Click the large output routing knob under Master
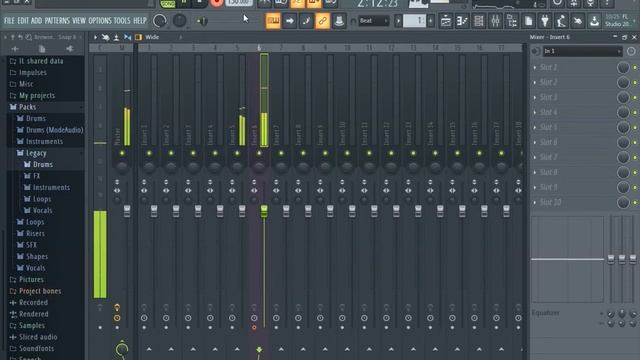Screen dimensions: 640x360 (122, 349)
